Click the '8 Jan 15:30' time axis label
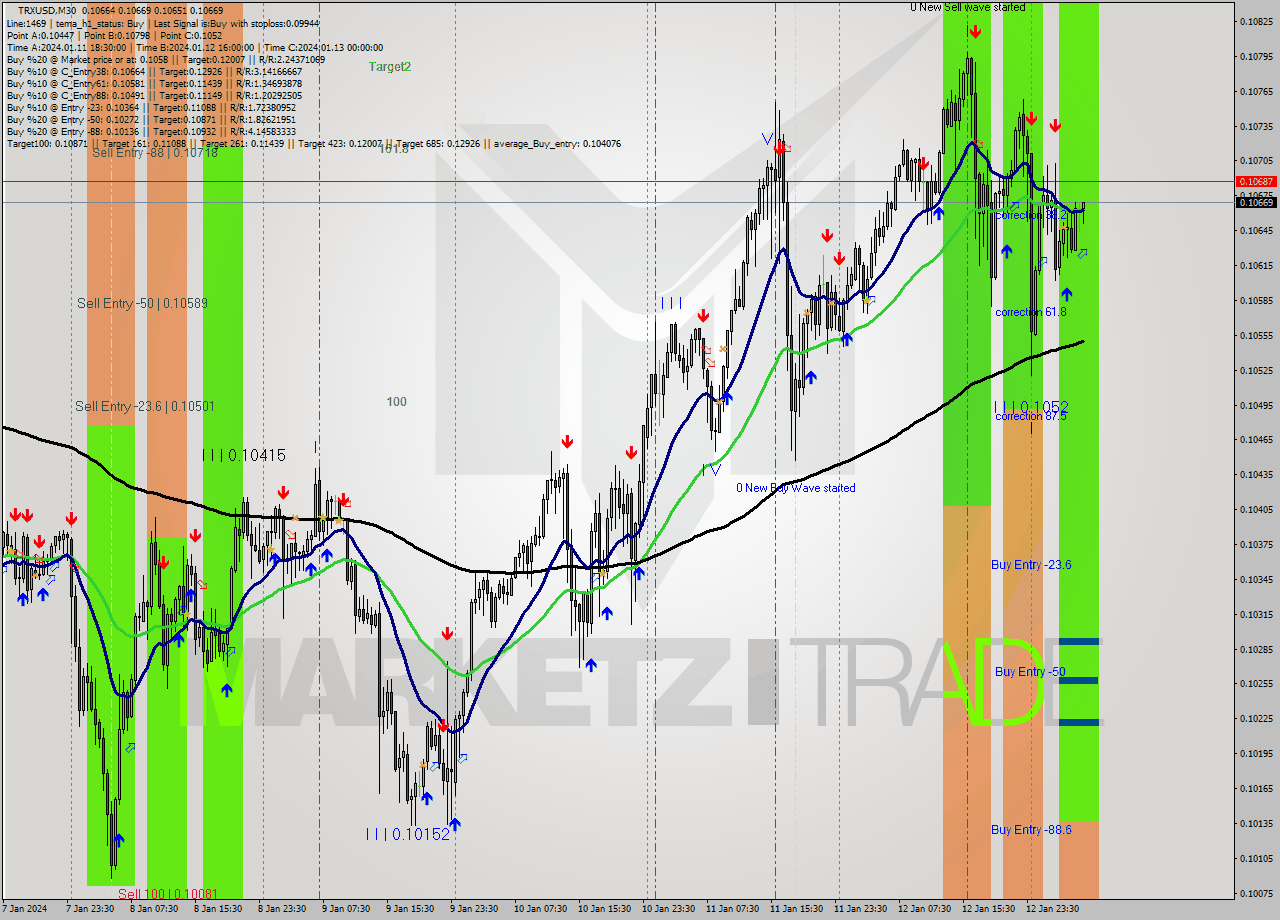The image size is (1280, 920). [216, 909]
